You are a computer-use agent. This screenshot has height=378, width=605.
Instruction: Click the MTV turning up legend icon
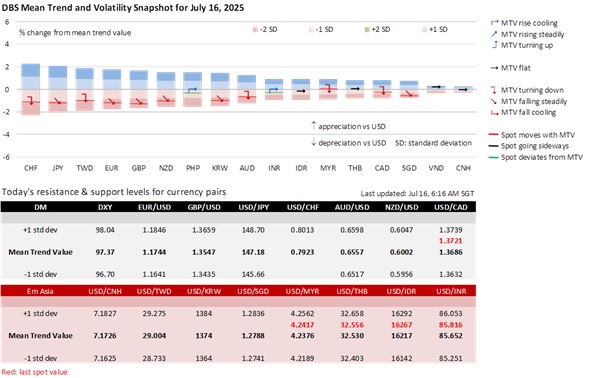(x=494, y=45)
